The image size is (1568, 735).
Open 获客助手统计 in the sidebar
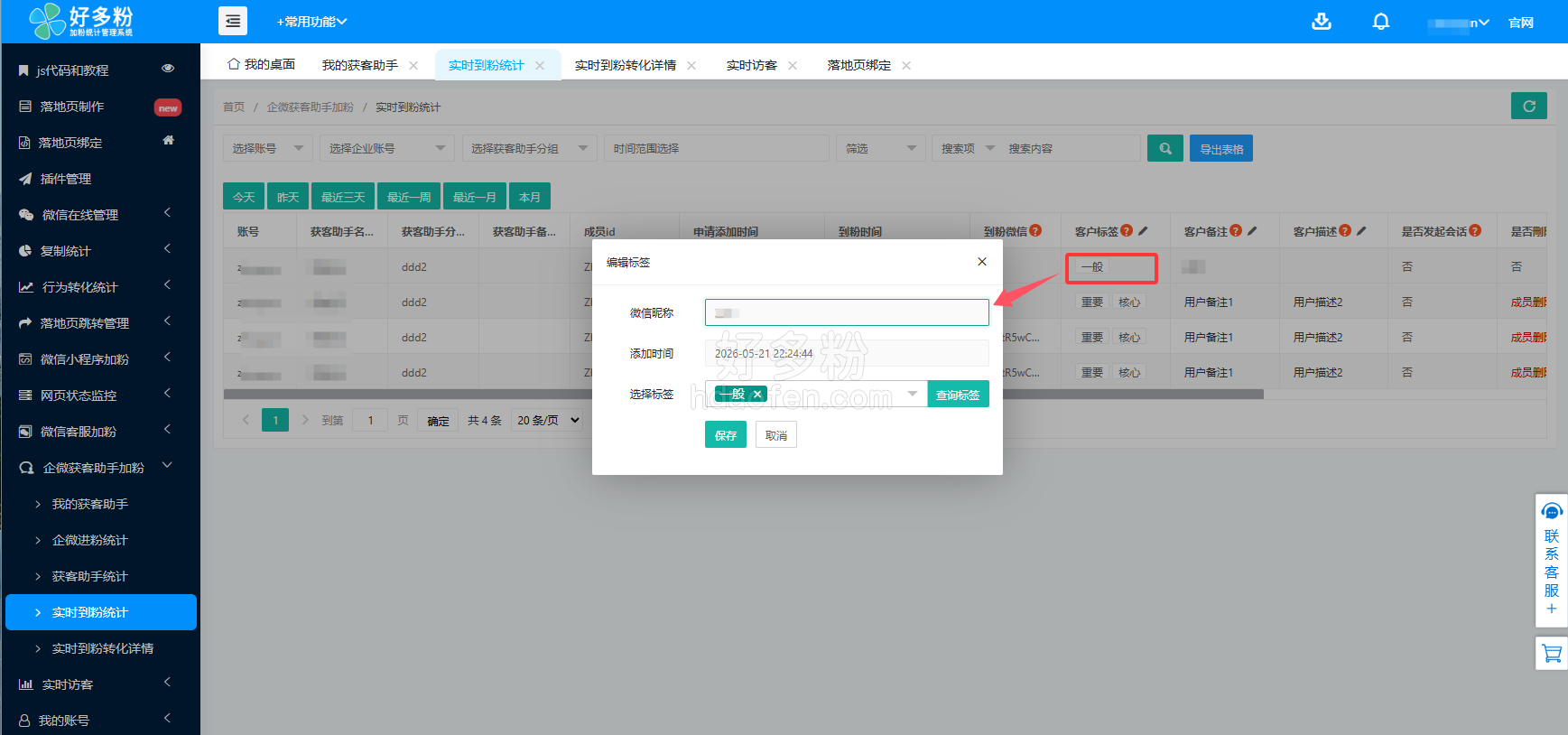[90, 576]
